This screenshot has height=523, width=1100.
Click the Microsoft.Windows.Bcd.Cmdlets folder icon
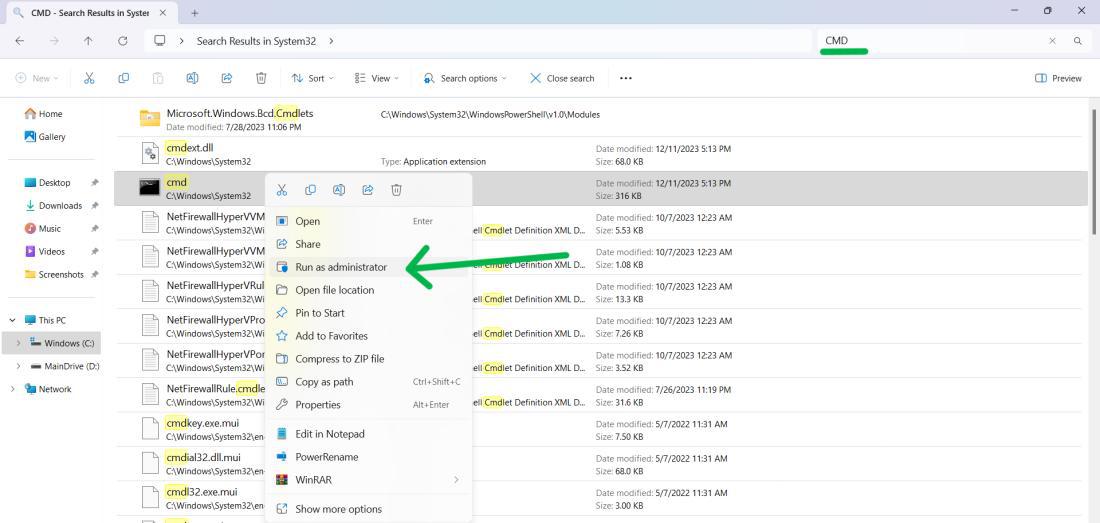(x=150, y=118)
